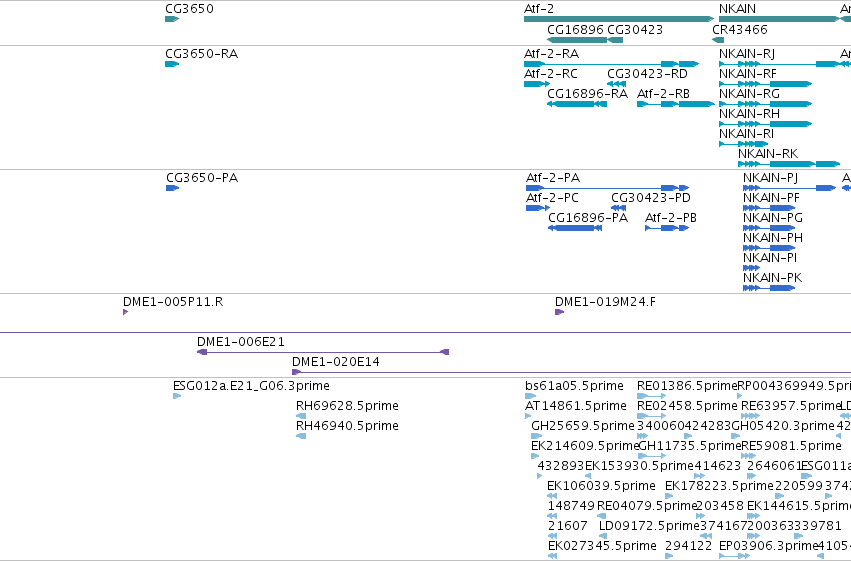Click protein Atf-2-PB

pos(671,218)
